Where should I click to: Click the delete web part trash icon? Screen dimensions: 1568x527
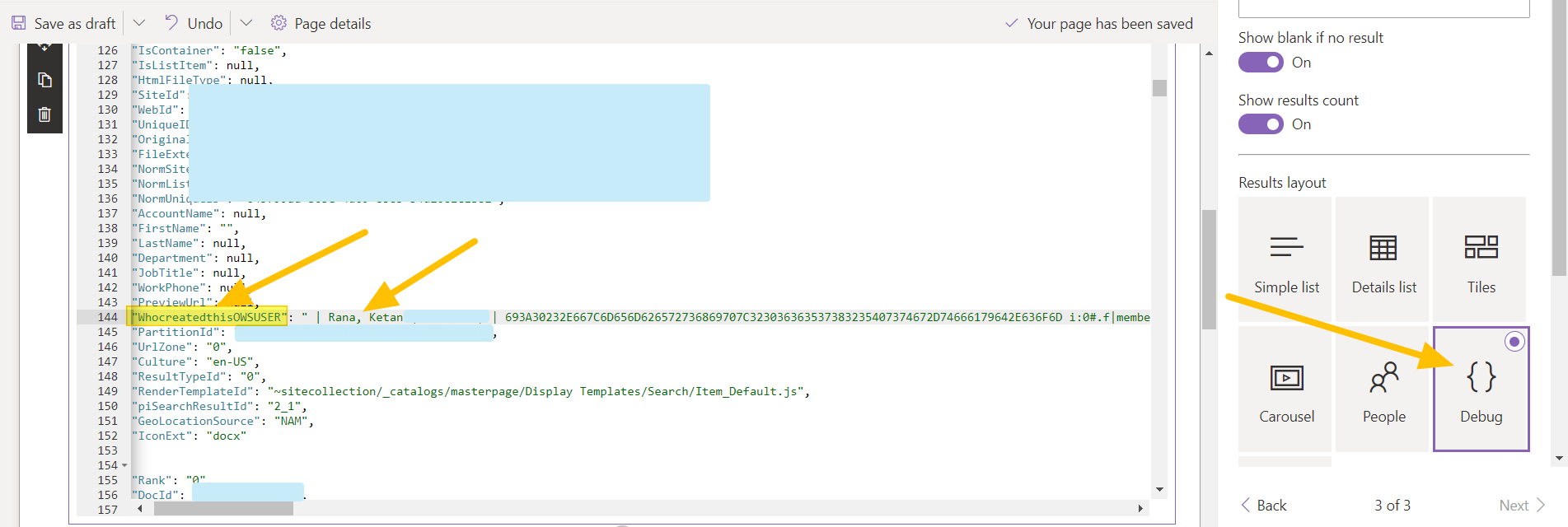click(44, 114)
